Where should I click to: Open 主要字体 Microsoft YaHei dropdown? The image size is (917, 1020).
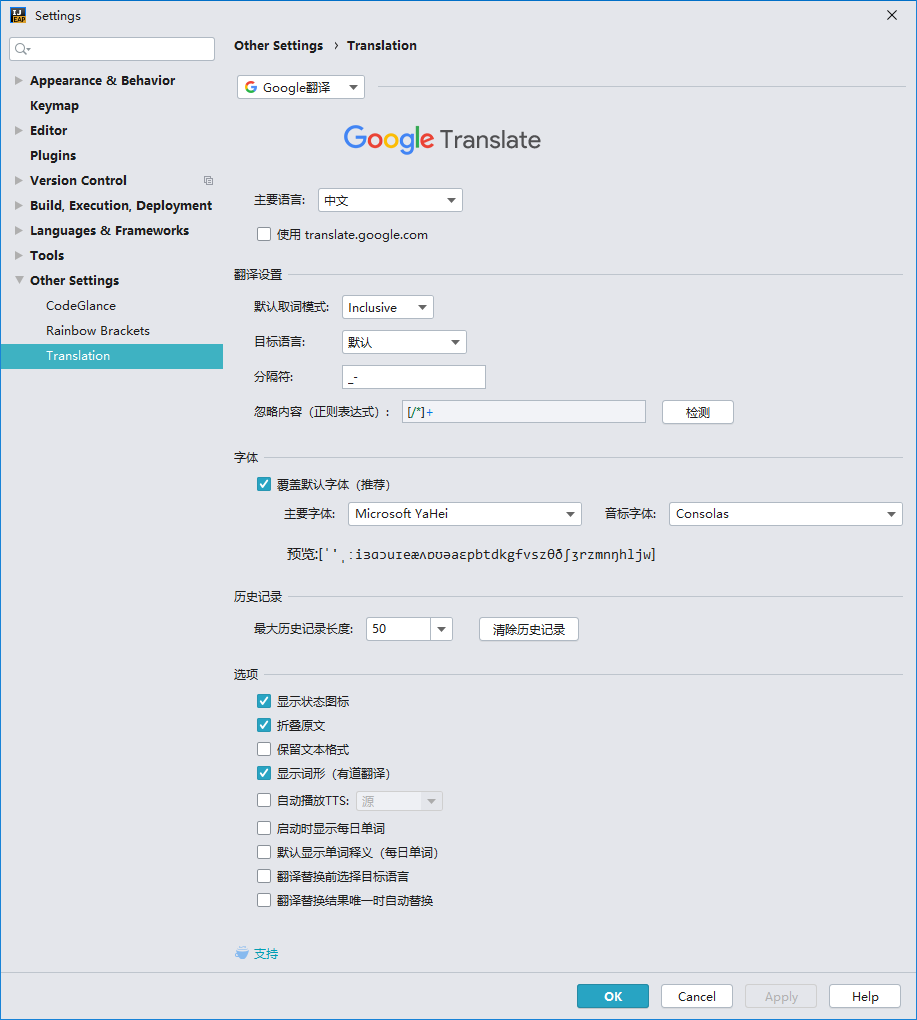[464, 514]
